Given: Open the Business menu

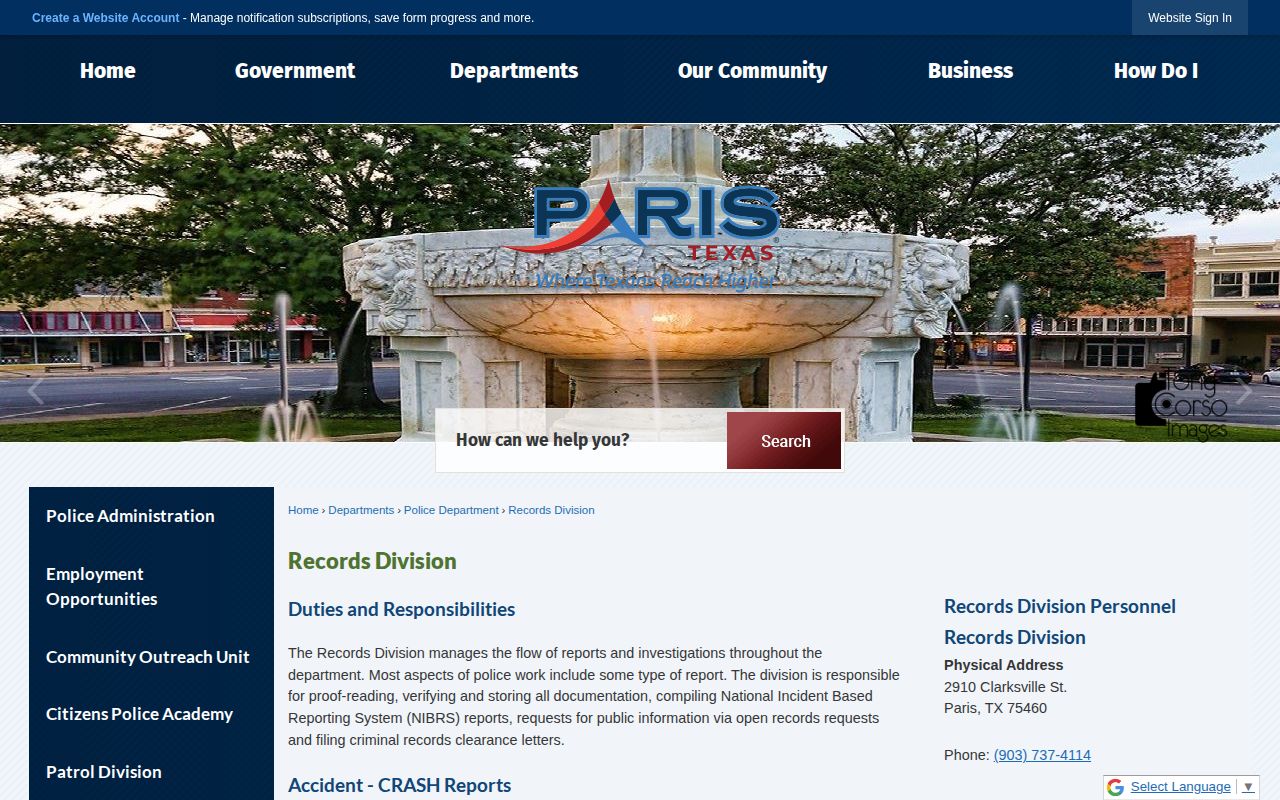Looking at the screenshot, I should (970, 71).
